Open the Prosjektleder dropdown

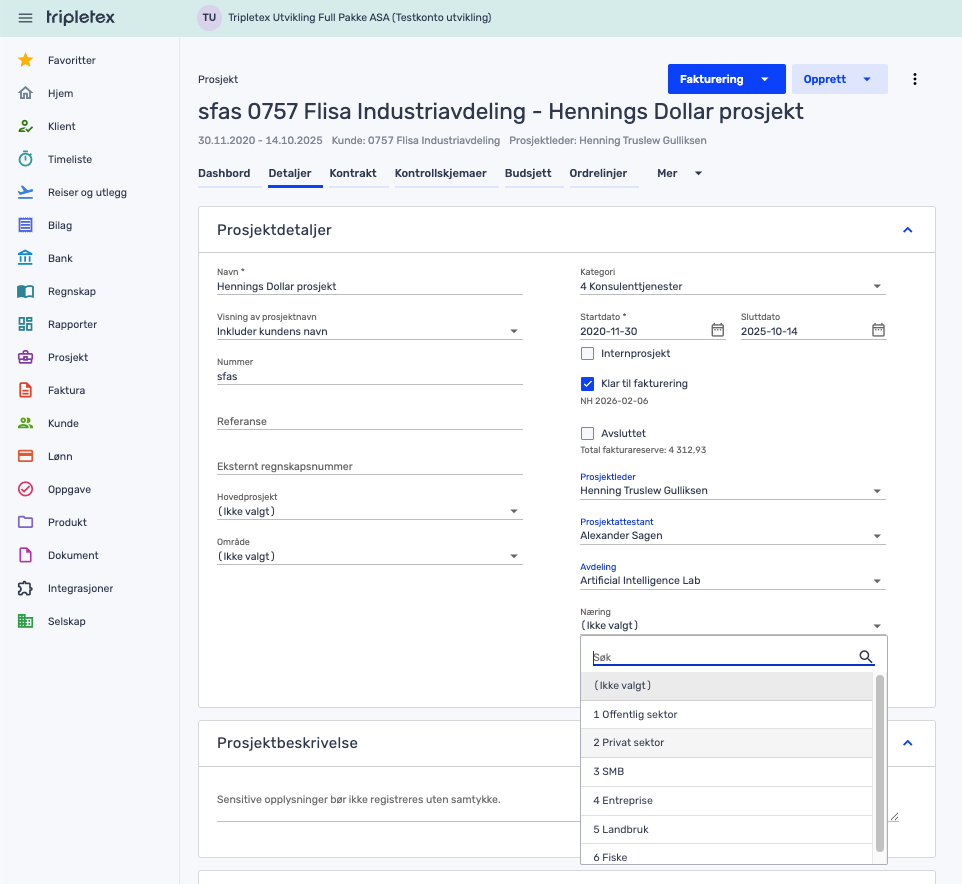click(x=877, y=491)
